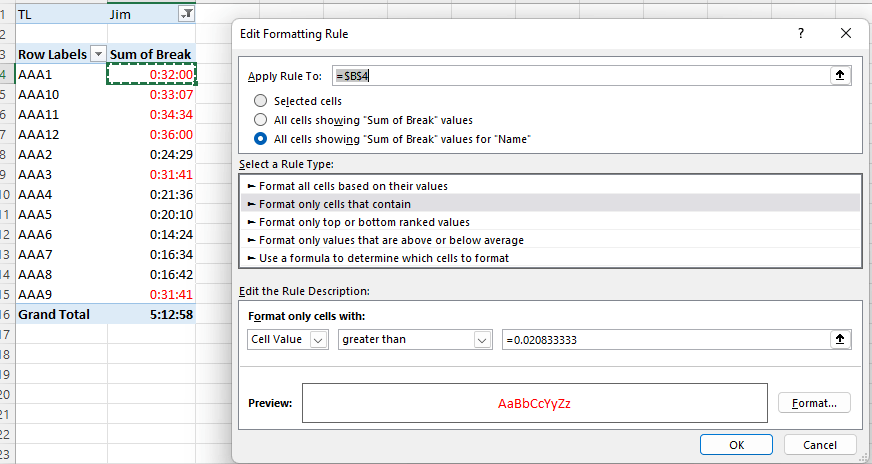
Task: Click the AAA4 row label
Action: (62, 195)
